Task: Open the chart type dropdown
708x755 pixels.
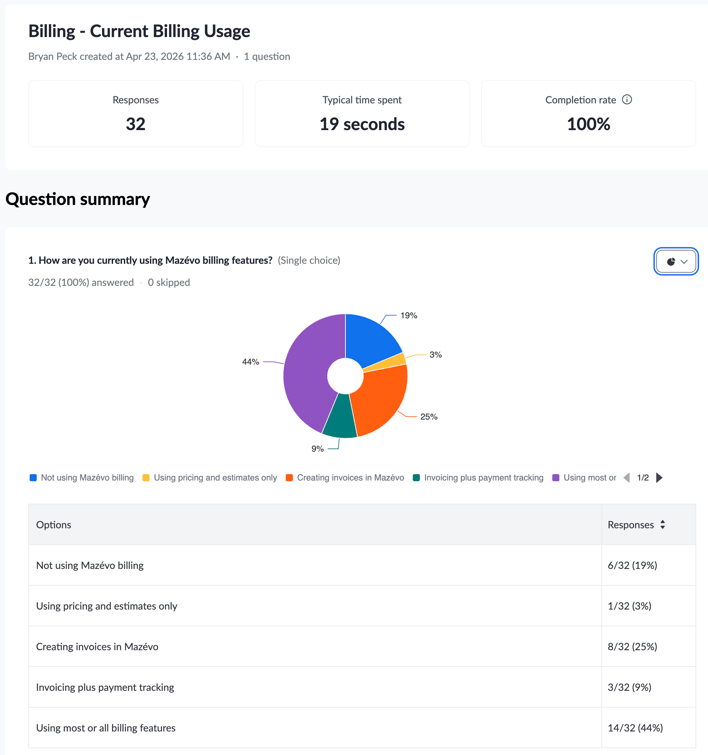Action: tap(676, 261)
